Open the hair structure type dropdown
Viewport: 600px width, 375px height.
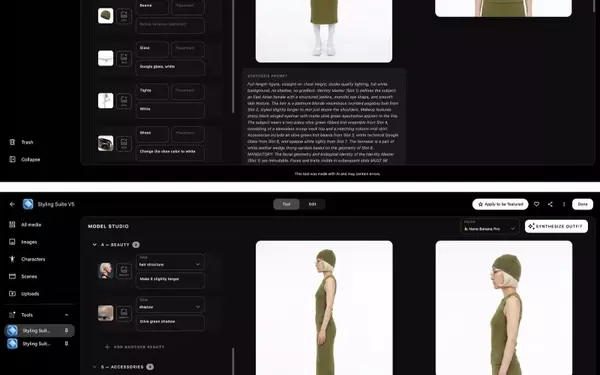click(x=170, y=262)
